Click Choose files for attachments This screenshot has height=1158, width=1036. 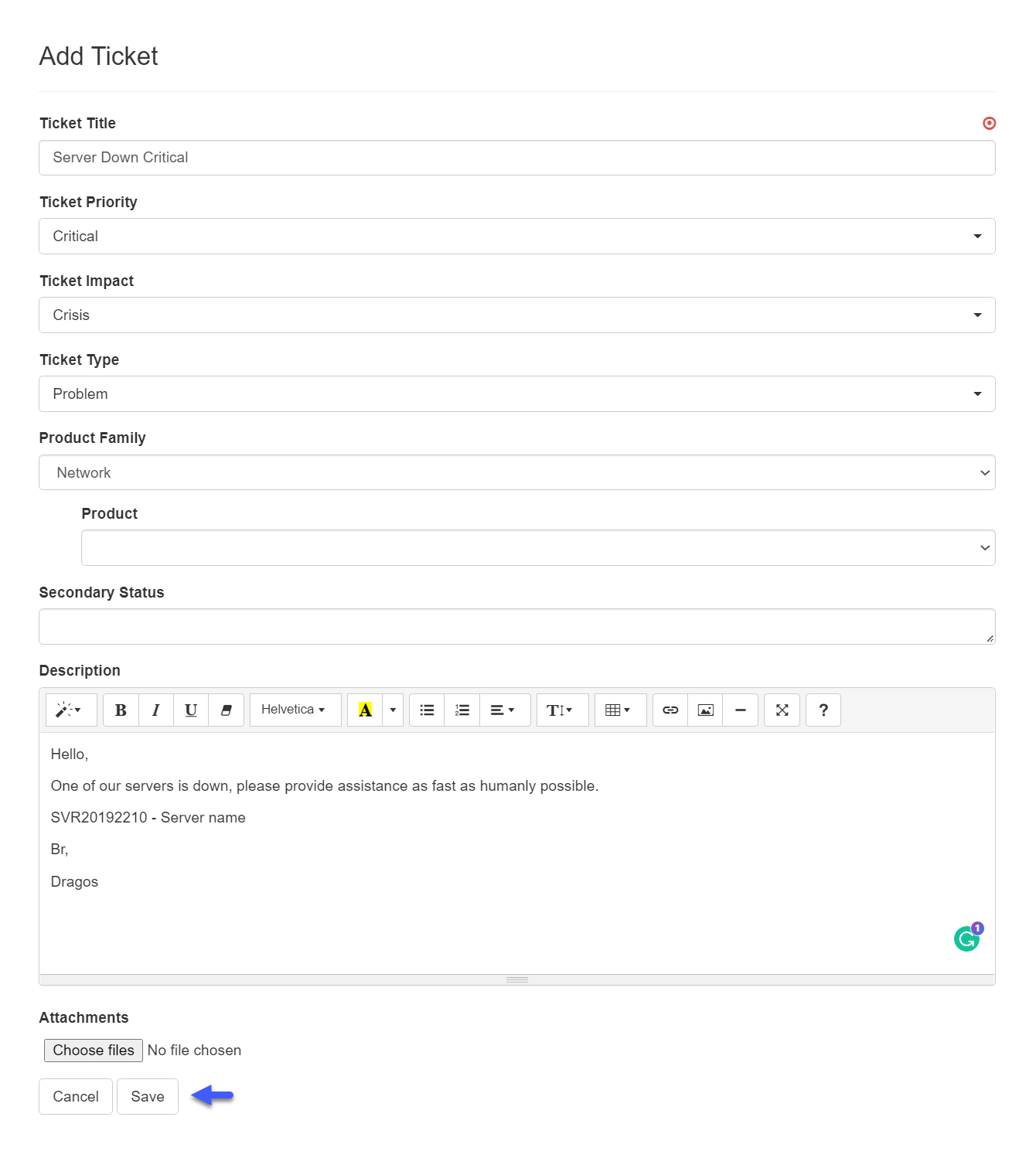coord(94,1050)
